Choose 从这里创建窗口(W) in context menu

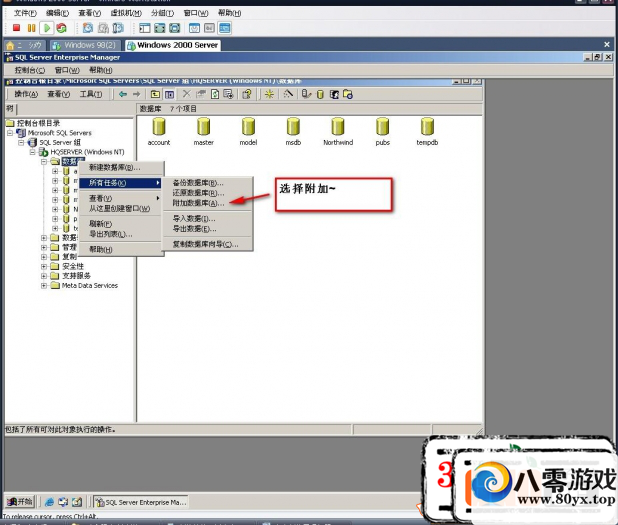pyautogui.click(x=121, y=208)
